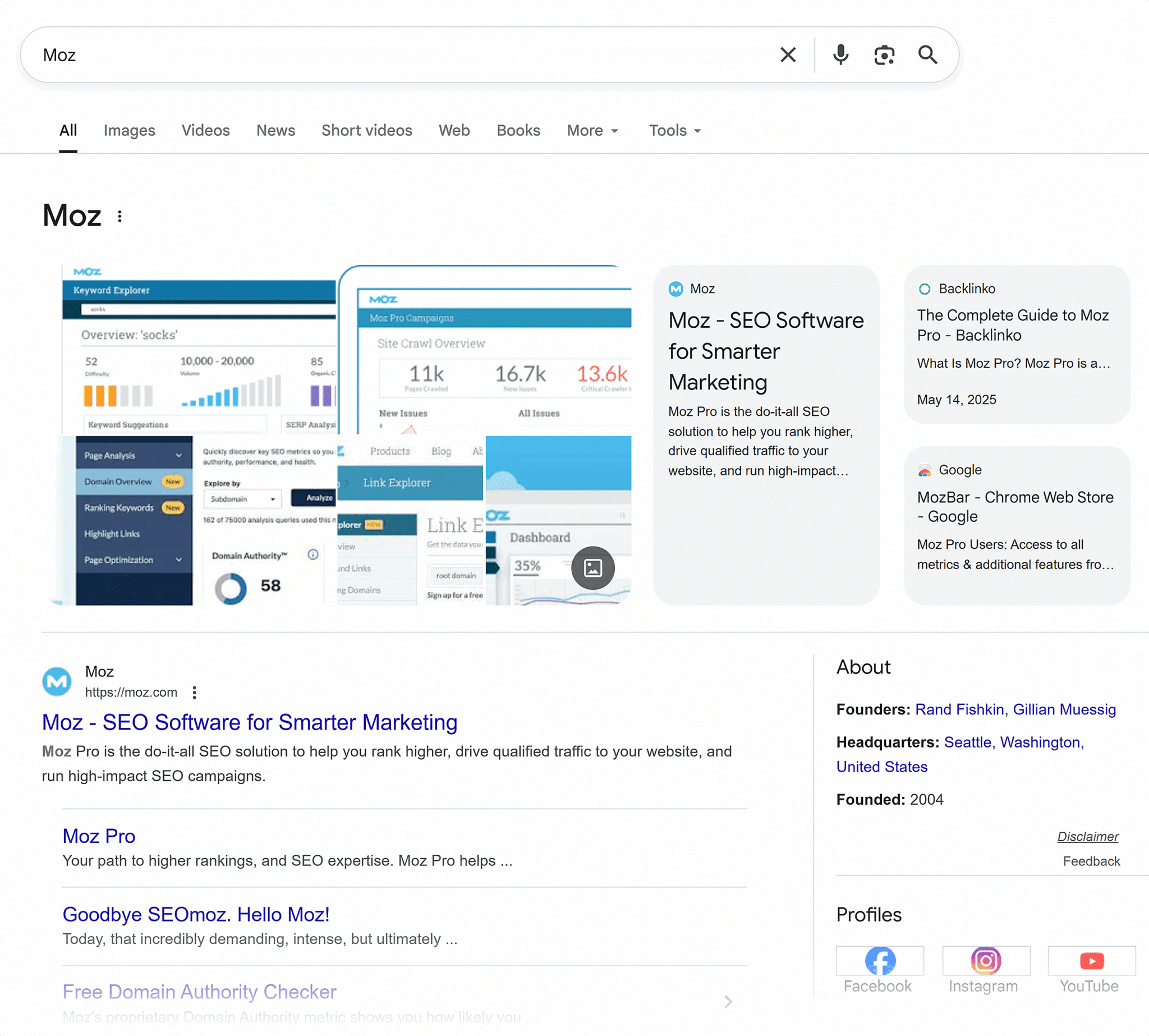1149x1036 pixels.
Task: Open Seattle, Washington headquarters link
Action: [x=960, y=754]
